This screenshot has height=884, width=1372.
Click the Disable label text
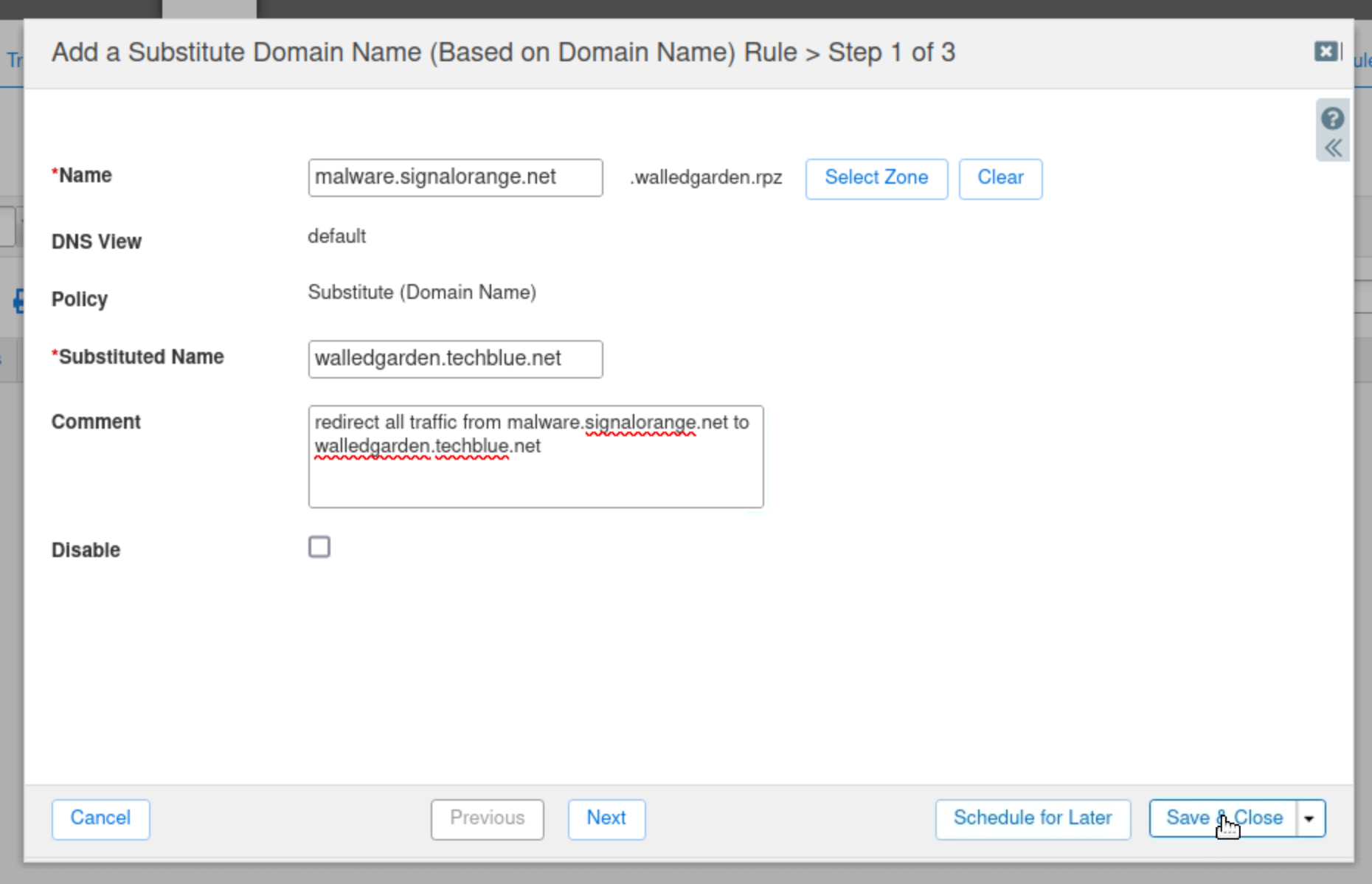86,550
